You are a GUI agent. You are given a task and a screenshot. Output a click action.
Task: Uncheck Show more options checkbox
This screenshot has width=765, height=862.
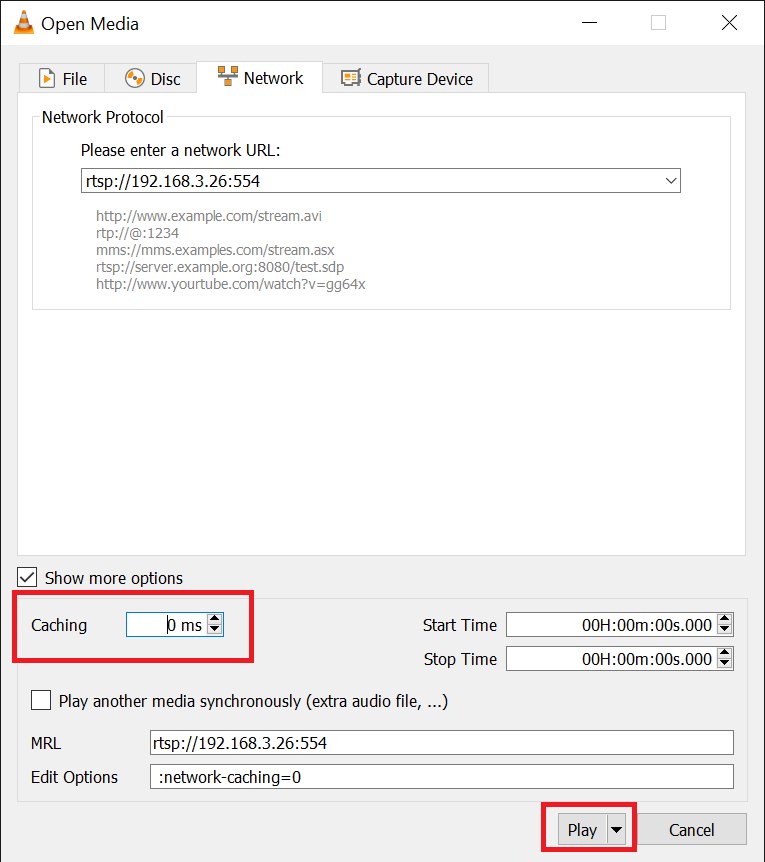point(28,578)
